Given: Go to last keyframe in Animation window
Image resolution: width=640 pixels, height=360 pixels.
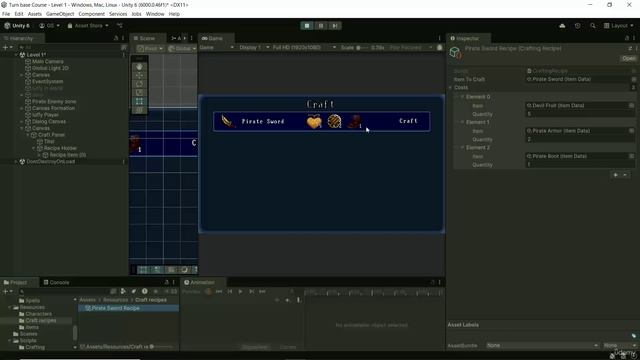Looking at the screenshot, I should (x=262, y=291).
